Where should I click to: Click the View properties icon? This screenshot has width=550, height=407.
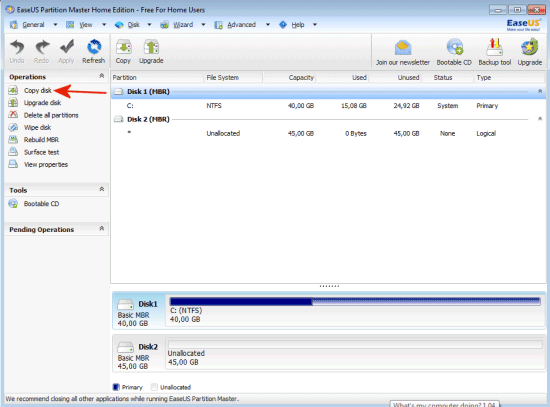coord(13,164)
